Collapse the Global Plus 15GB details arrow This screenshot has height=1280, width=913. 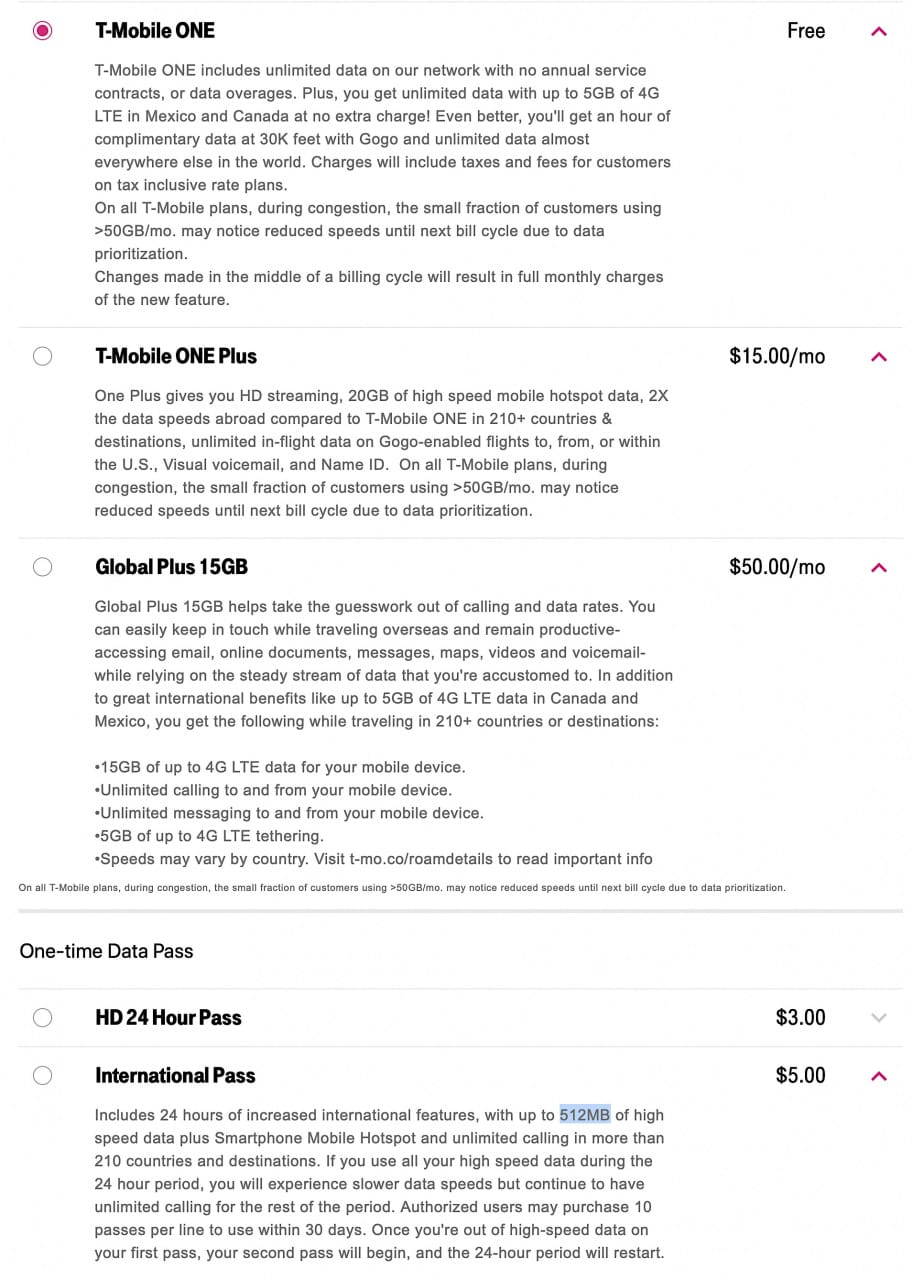click(x=879, y=567)
